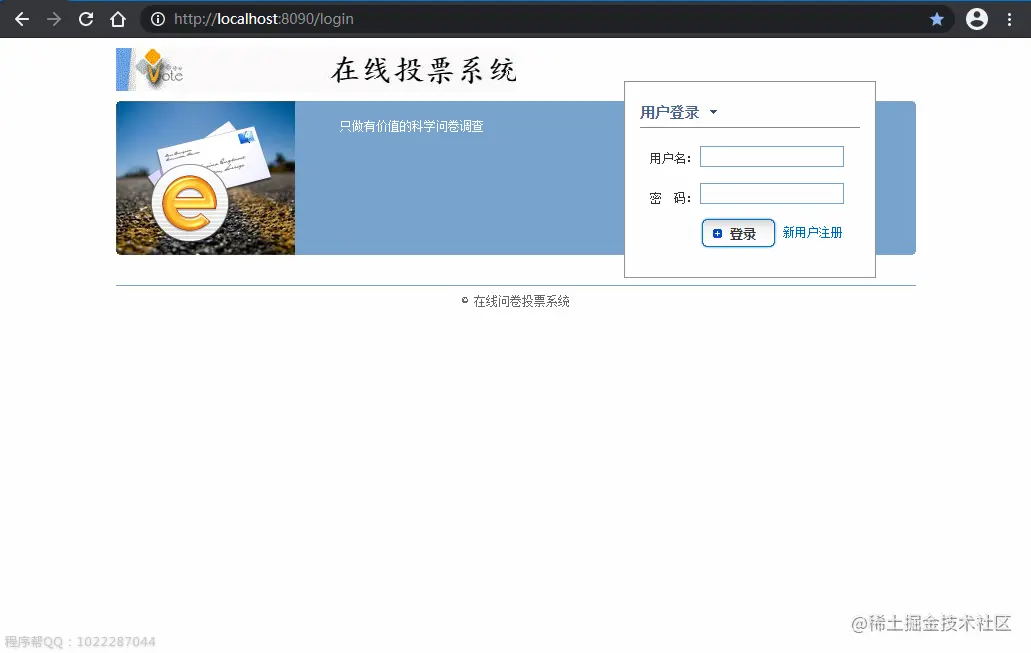Click the browser back navigation arrow

coord(21,18)
